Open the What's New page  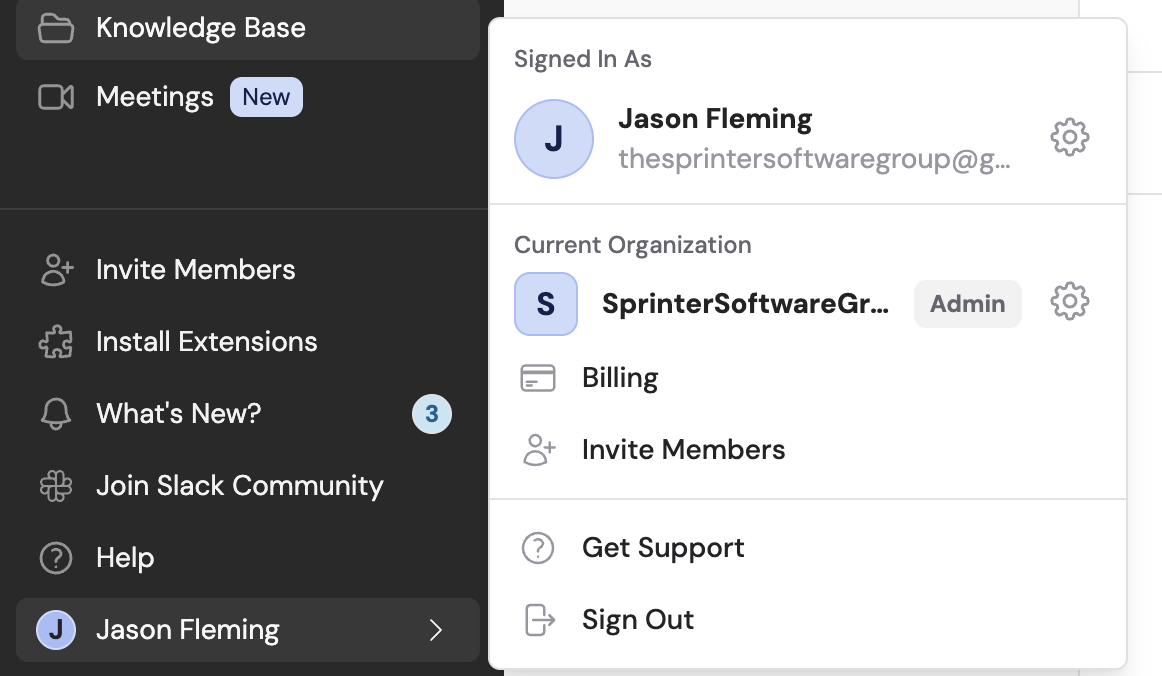coord(178,413)
